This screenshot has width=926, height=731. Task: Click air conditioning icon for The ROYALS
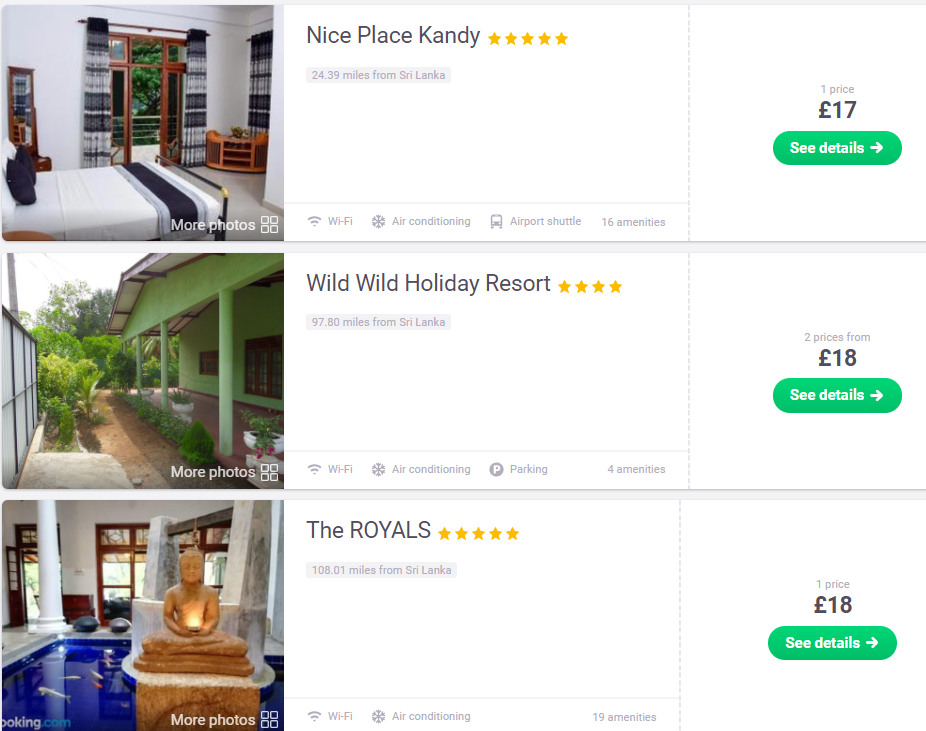coord(378,716)
